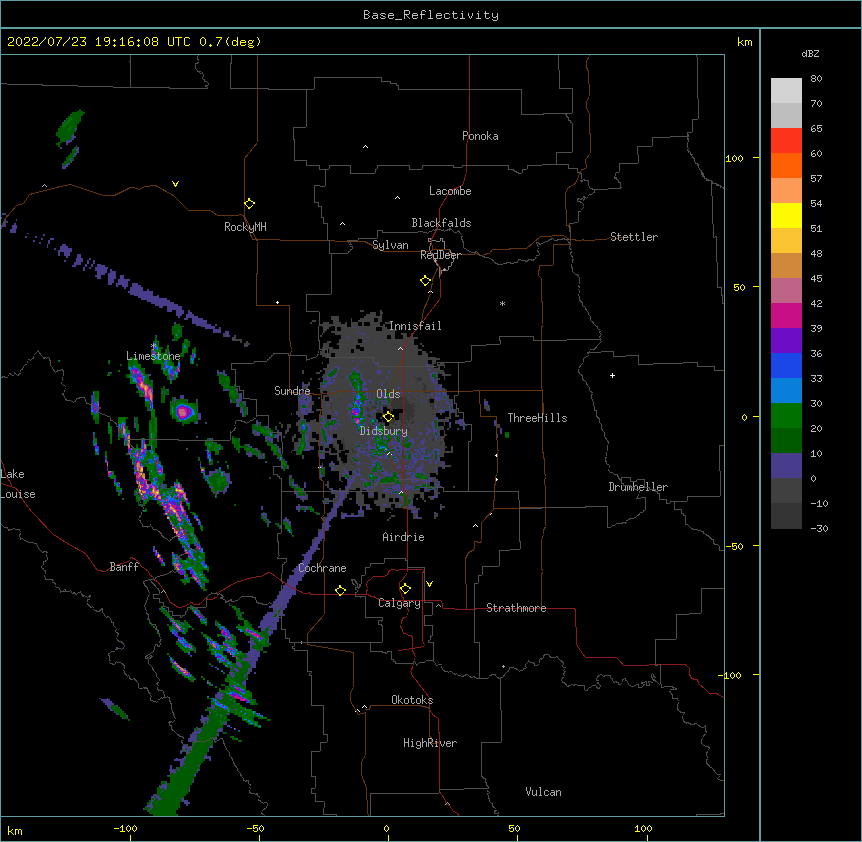
Task: Click the Lake Louise label
Action: (16, 484)
